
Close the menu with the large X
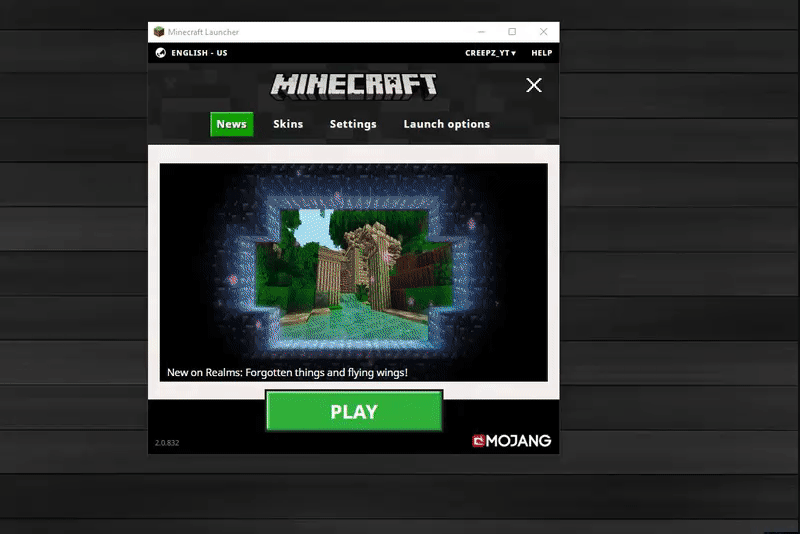click(x=534, y=85)
